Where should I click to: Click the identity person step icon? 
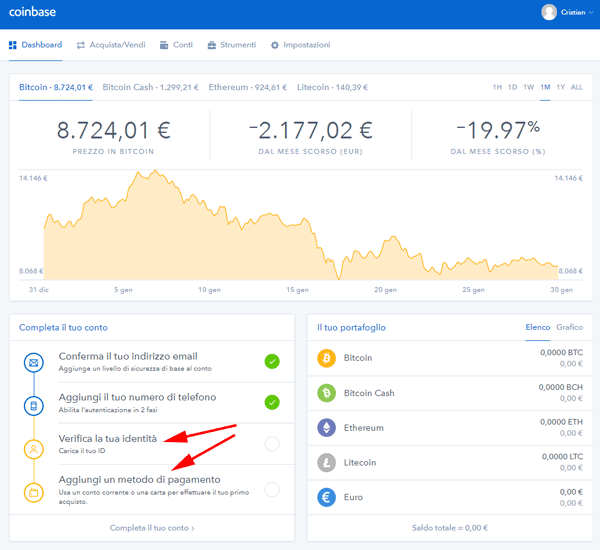[34, 449]
